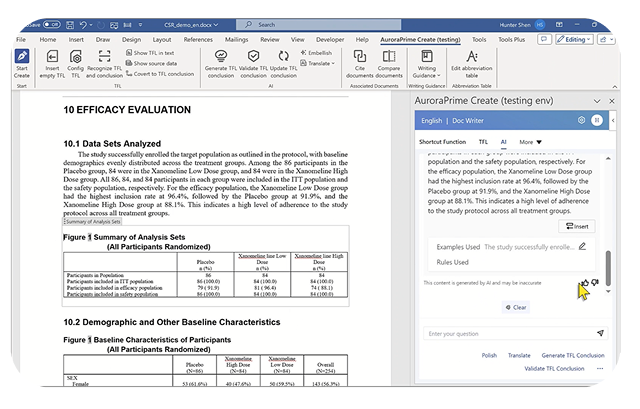Click the Validate TFL Conclusion link
Image resolution: width=640 pixels, height=409 pixels.
[554, 369]
